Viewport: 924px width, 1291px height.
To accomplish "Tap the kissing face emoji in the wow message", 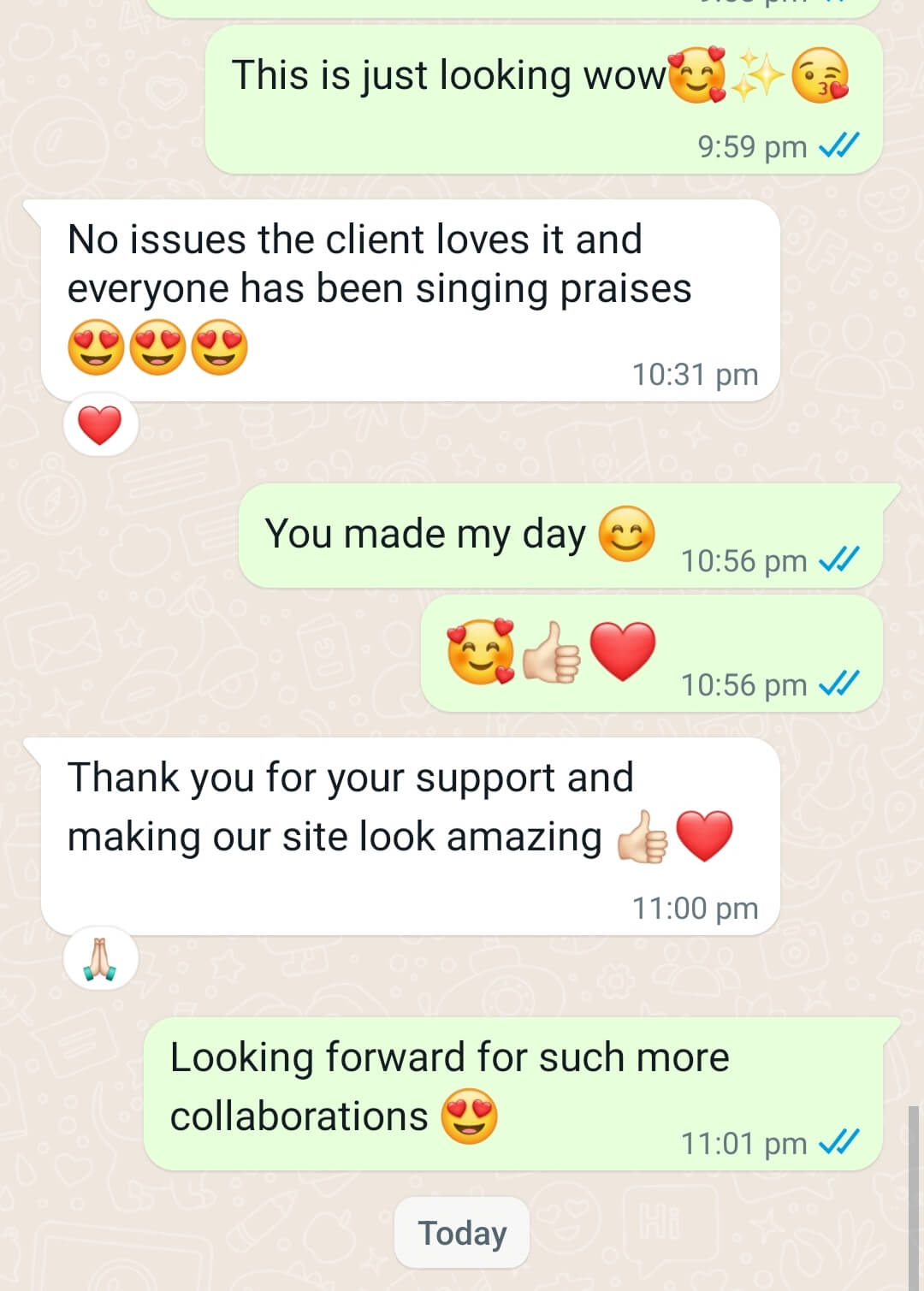I will click(x=820, y=75).
